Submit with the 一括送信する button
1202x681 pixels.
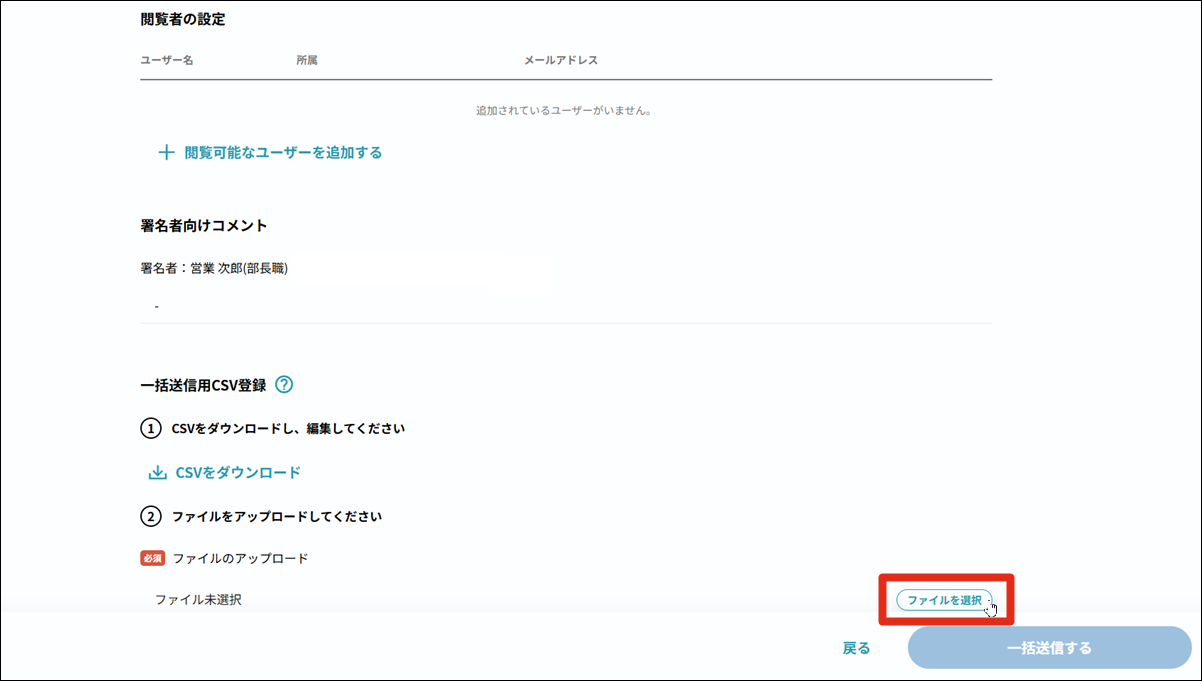point(1049,648)
